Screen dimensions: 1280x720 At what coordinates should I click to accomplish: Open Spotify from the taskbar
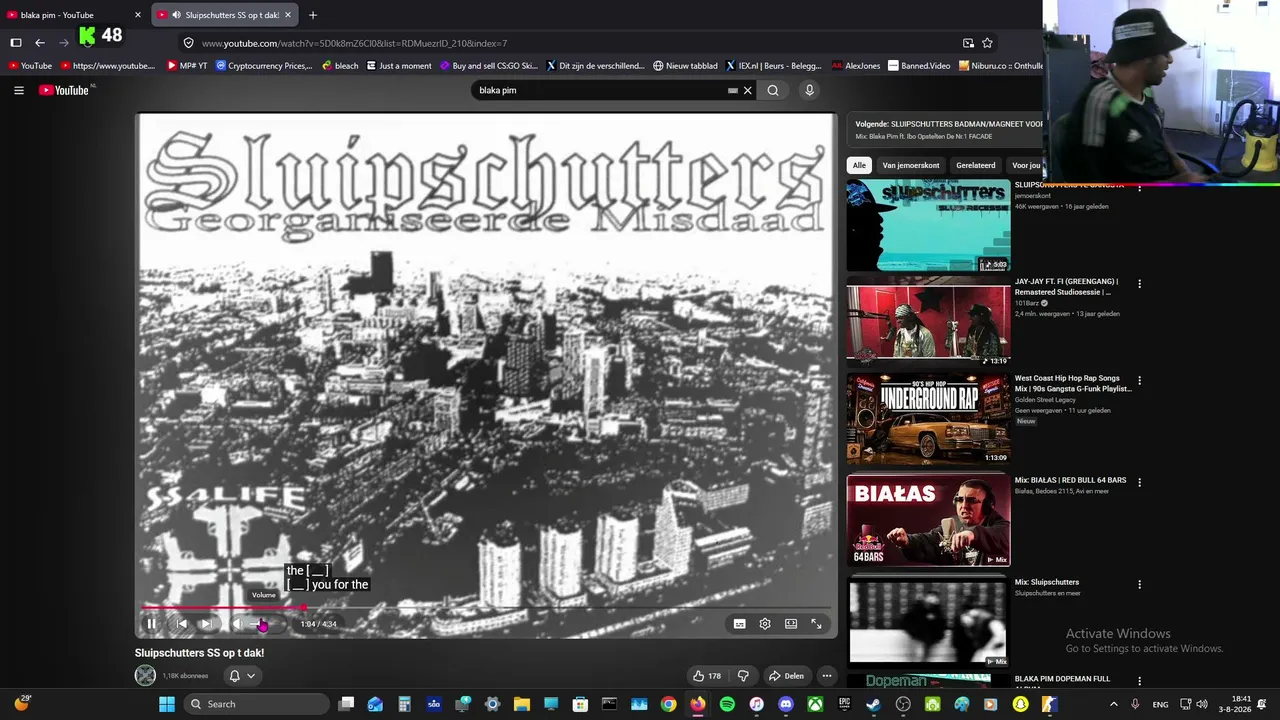(x=727, y=704)
